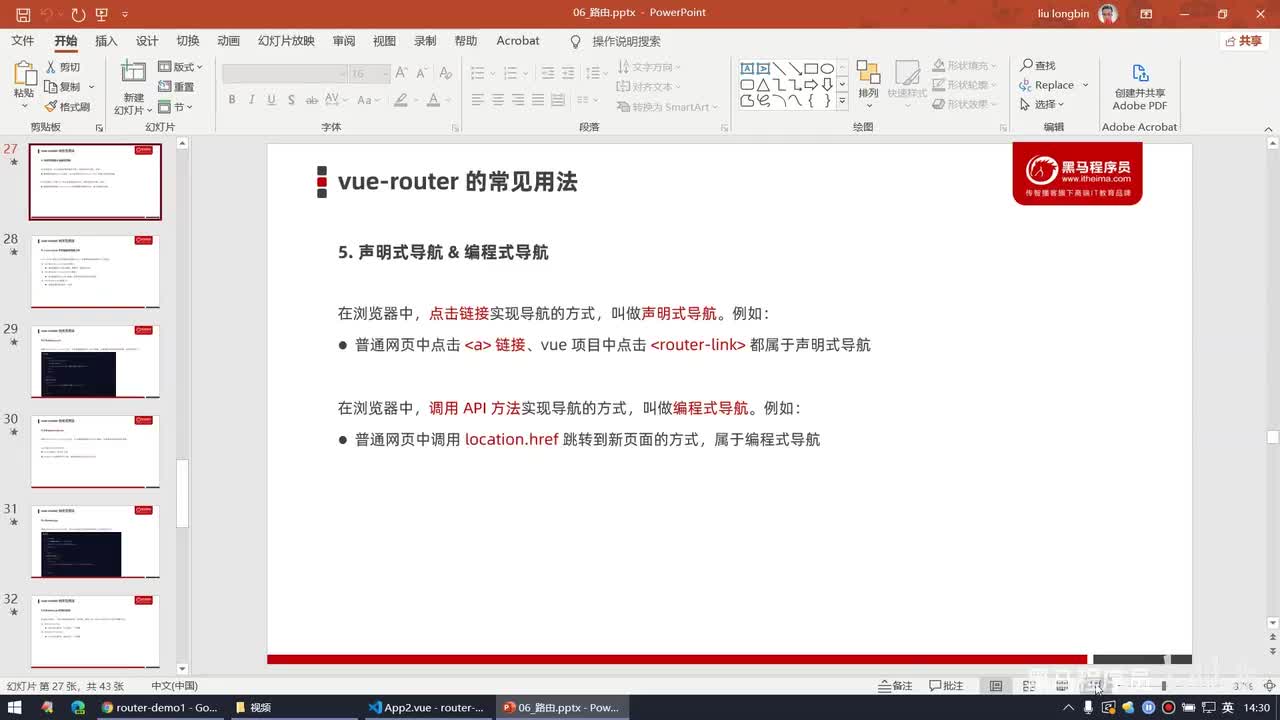Switch to the Acrobat tab
The width and height of the screenshot is (1280, 720).
pyautogui.click(x=518, y=41)
